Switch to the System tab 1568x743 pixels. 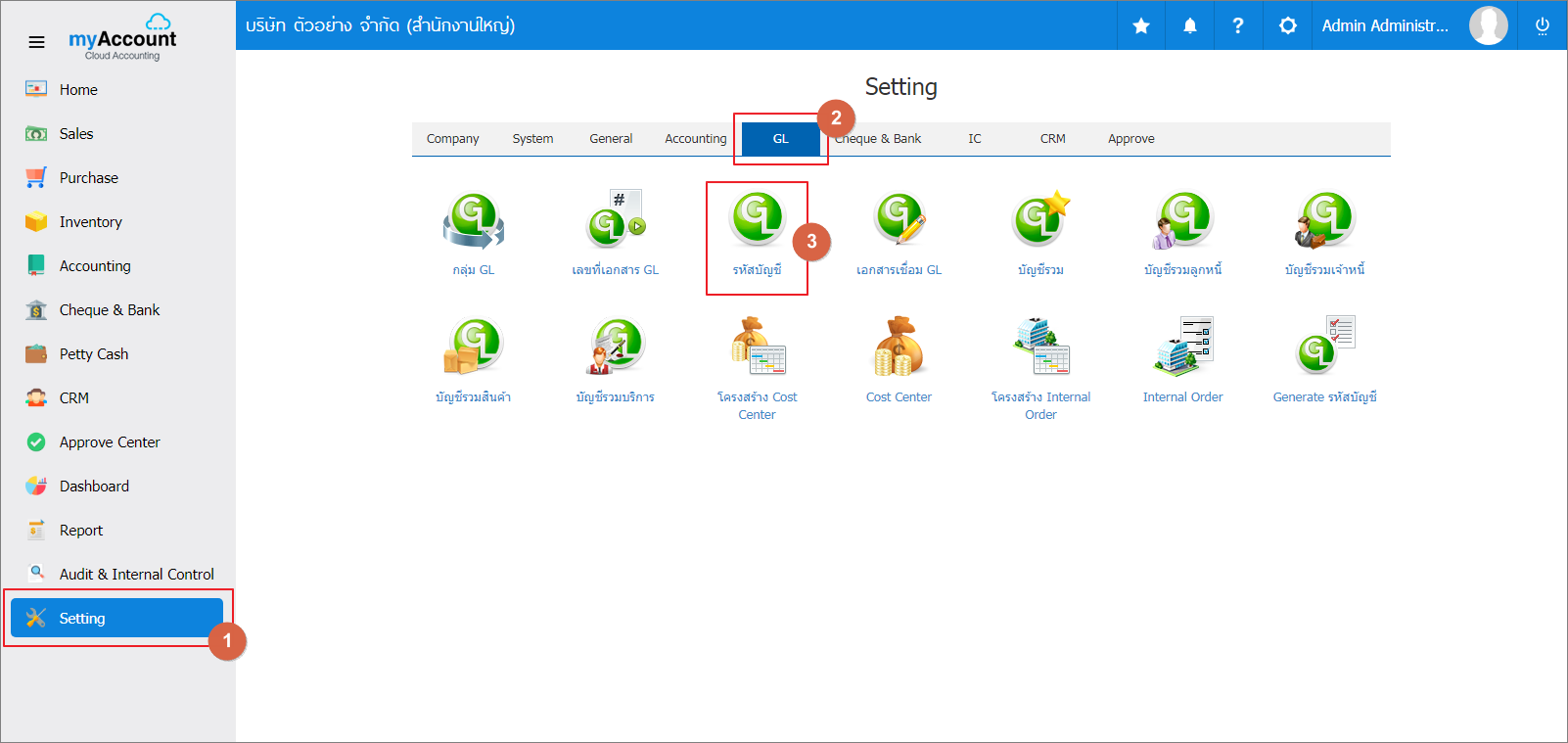point(532,139)
